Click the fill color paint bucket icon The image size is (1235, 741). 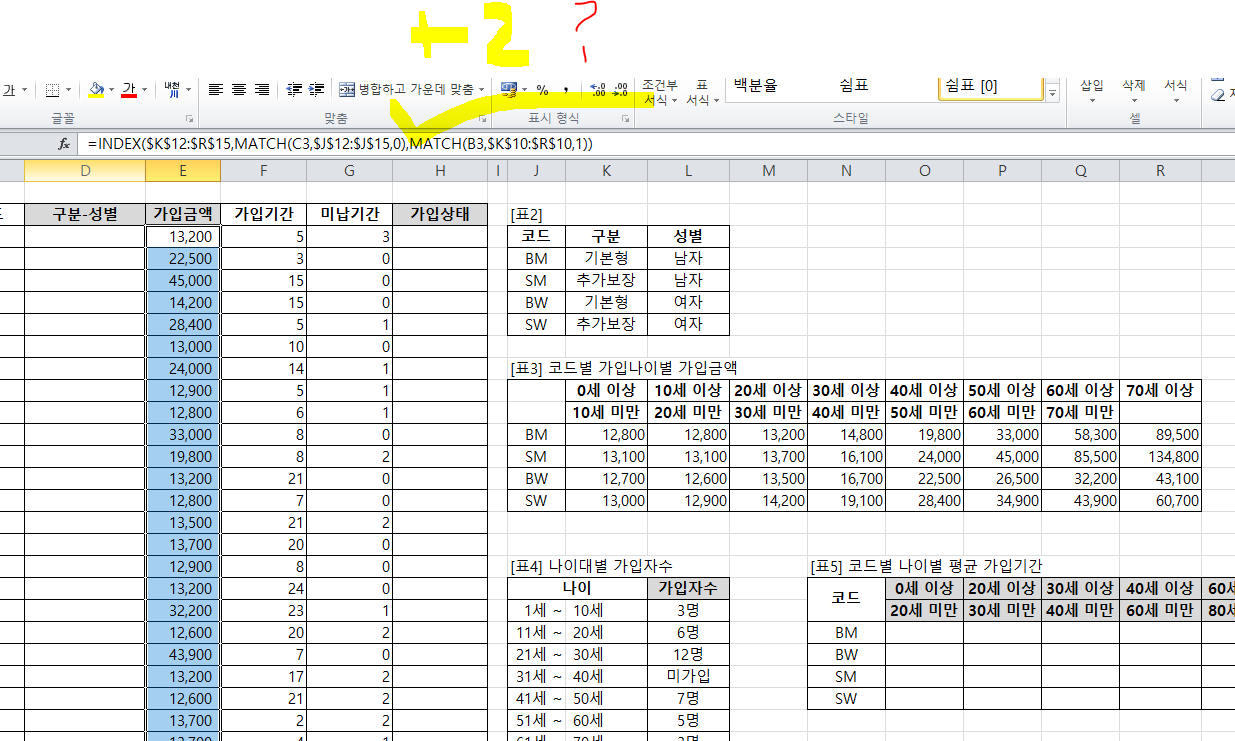pyautogui.click(x=95, y=90)
